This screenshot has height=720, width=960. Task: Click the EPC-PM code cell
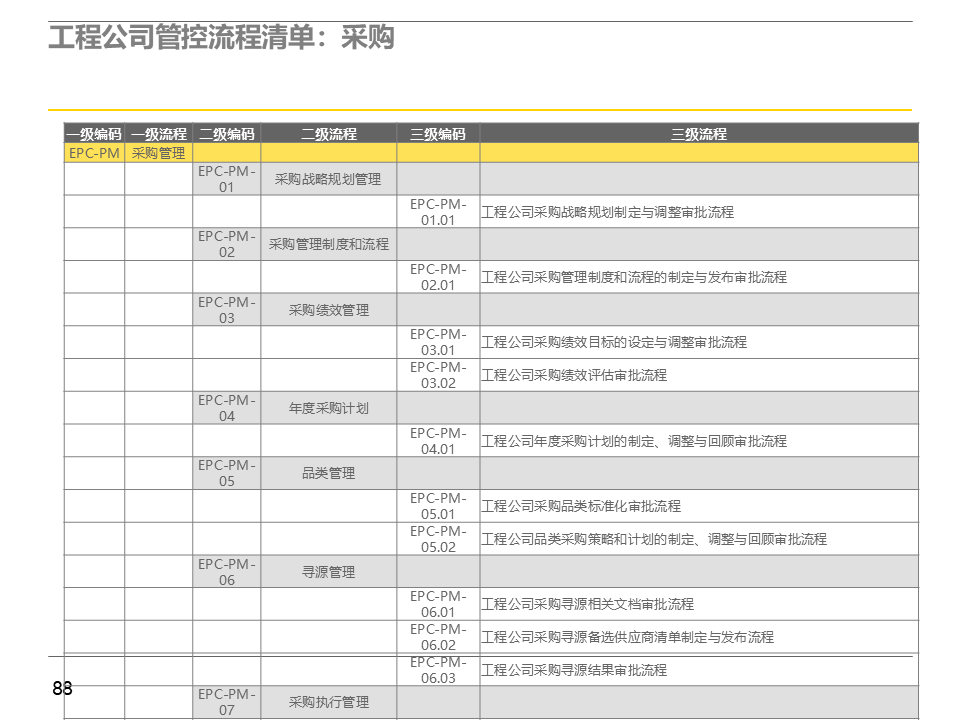tap(94, 153)
